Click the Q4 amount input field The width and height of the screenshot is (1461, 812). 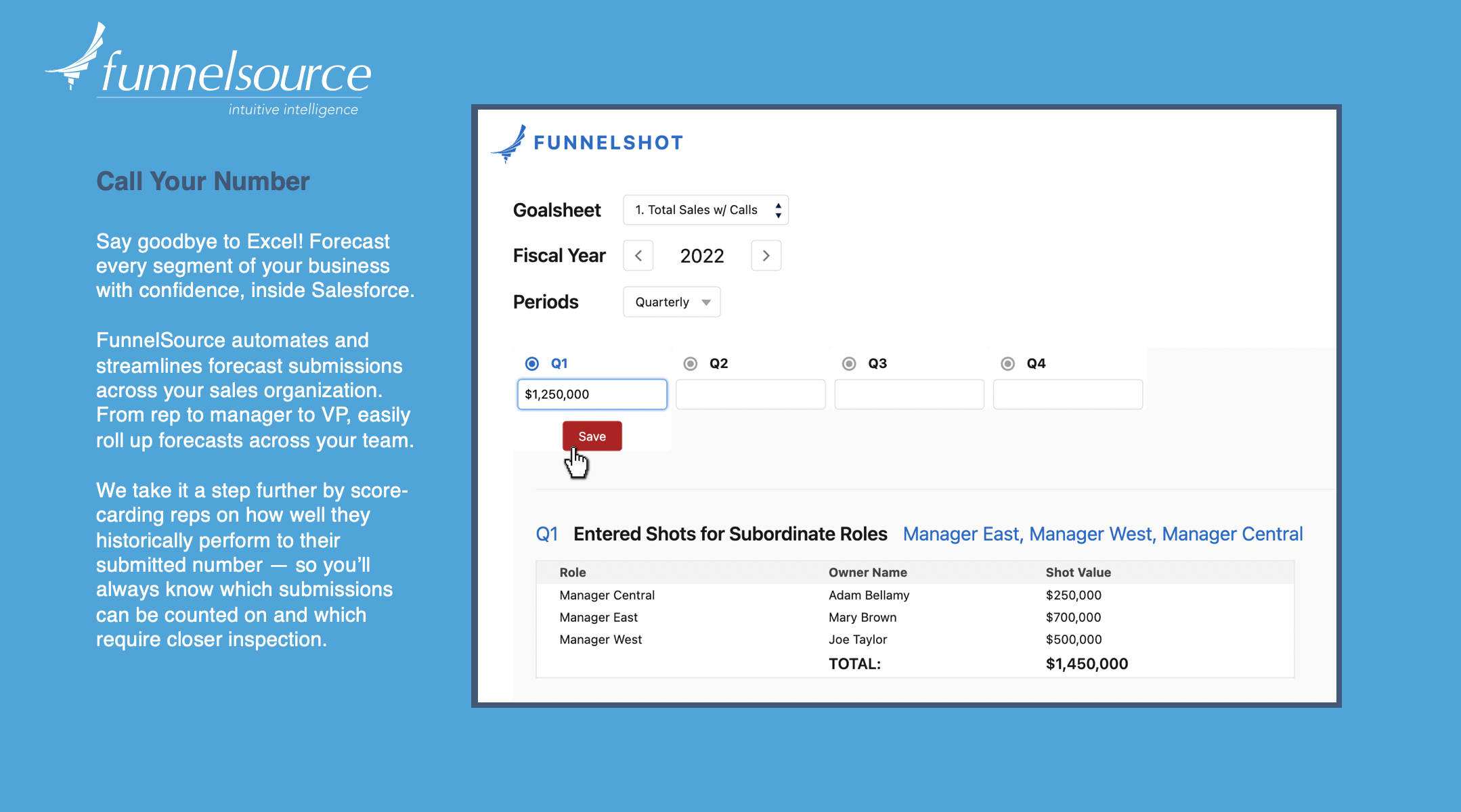(1068, 394)
